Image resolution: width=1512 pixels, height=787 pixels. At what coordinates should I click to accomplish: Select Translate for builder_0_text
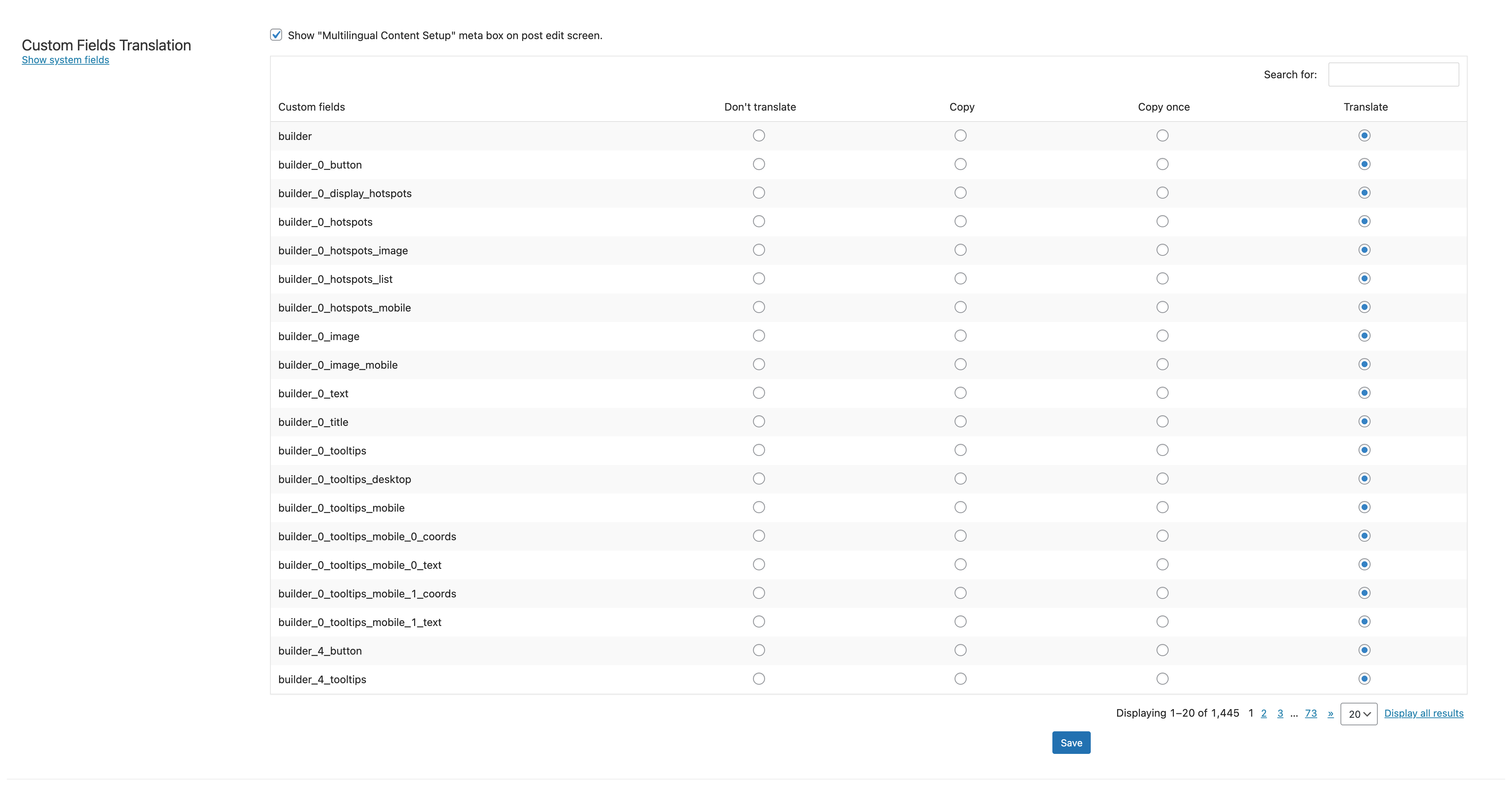click(1364, 393)
